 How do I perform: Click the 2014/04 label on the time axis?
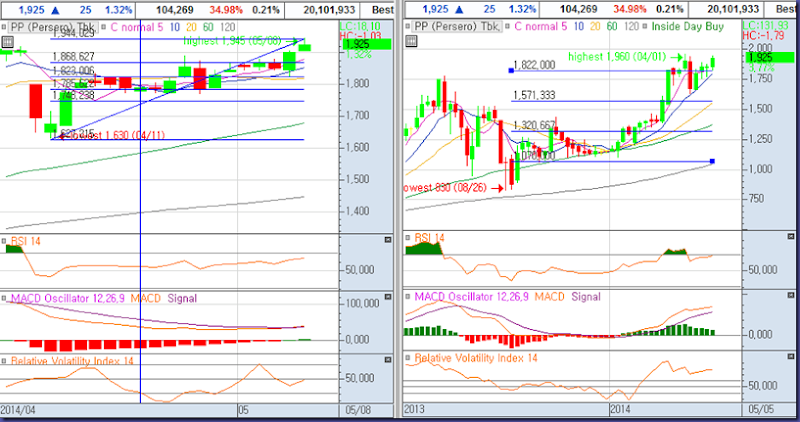(x=19, y=410)
